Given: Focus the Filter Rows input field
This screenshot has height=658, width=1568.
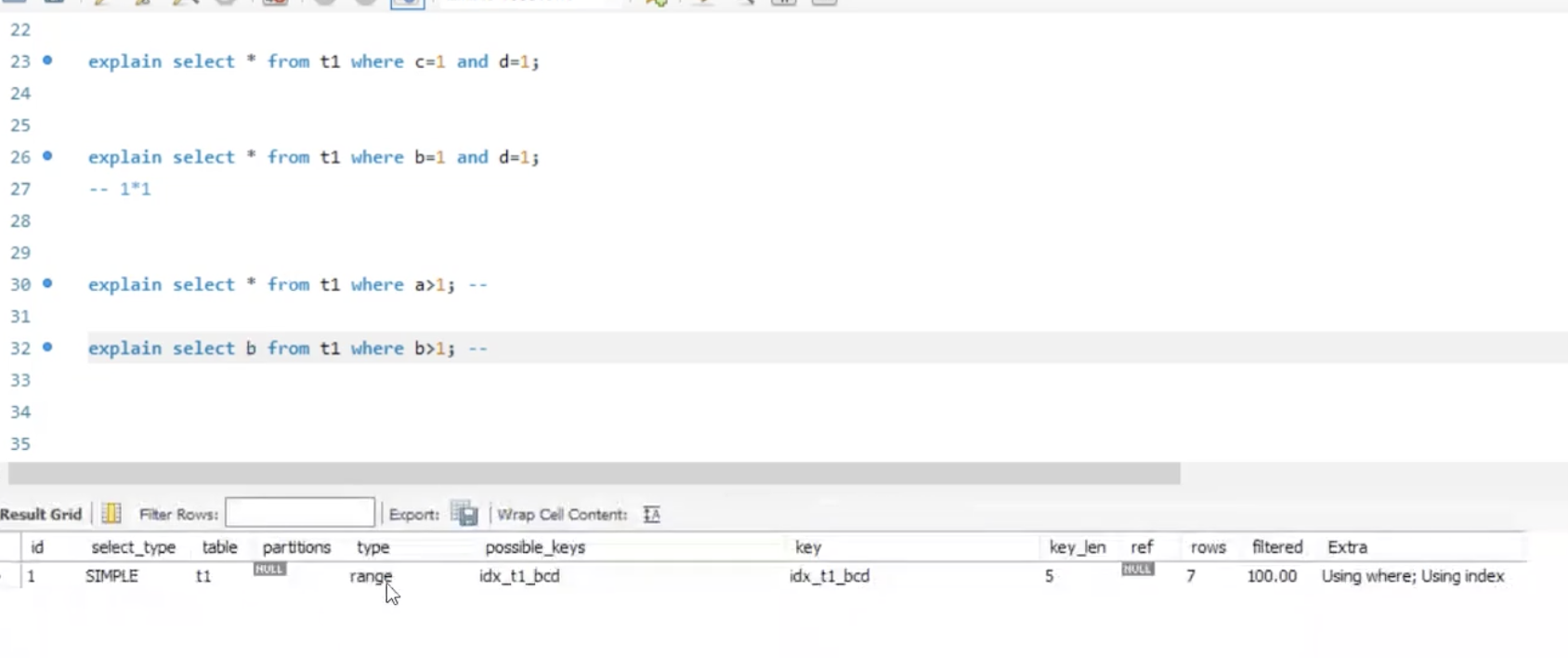Looking at the screenshot, I should pyautogui.click(x=299, y=513).
